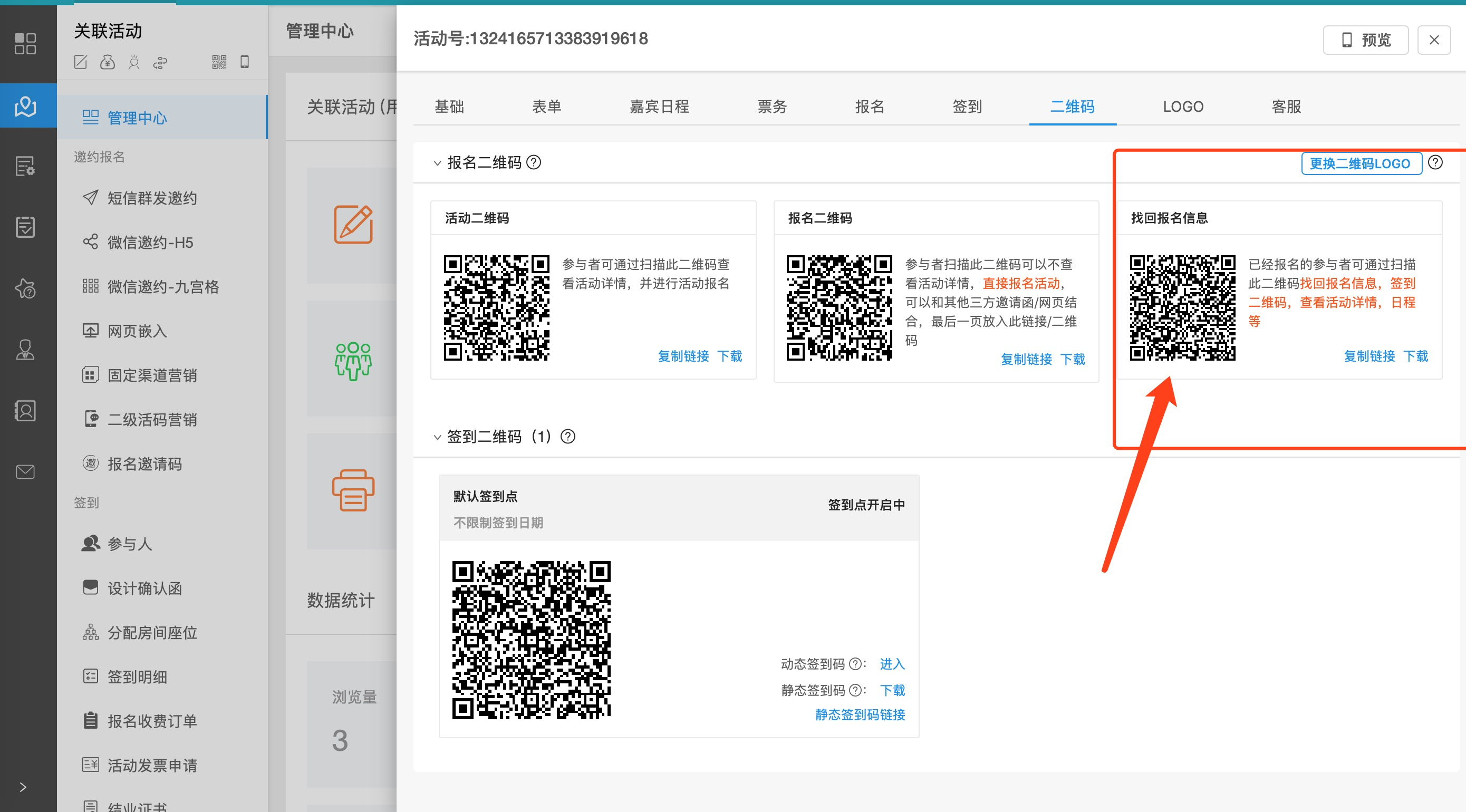Close the activity settings panel

click(1433, 40)
